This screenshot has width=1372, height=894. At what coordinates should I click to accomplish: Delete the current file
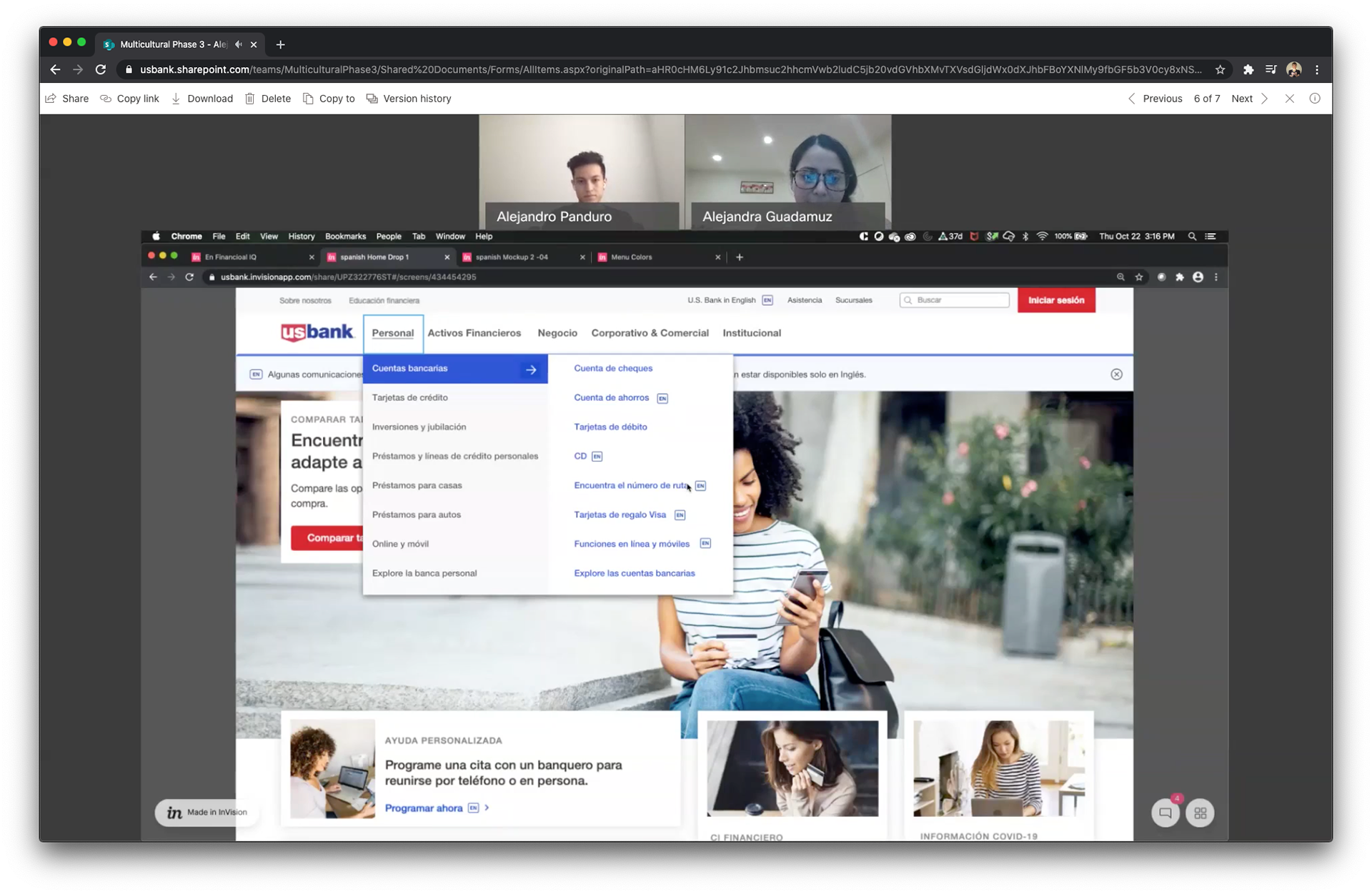(x=268, y=99)
